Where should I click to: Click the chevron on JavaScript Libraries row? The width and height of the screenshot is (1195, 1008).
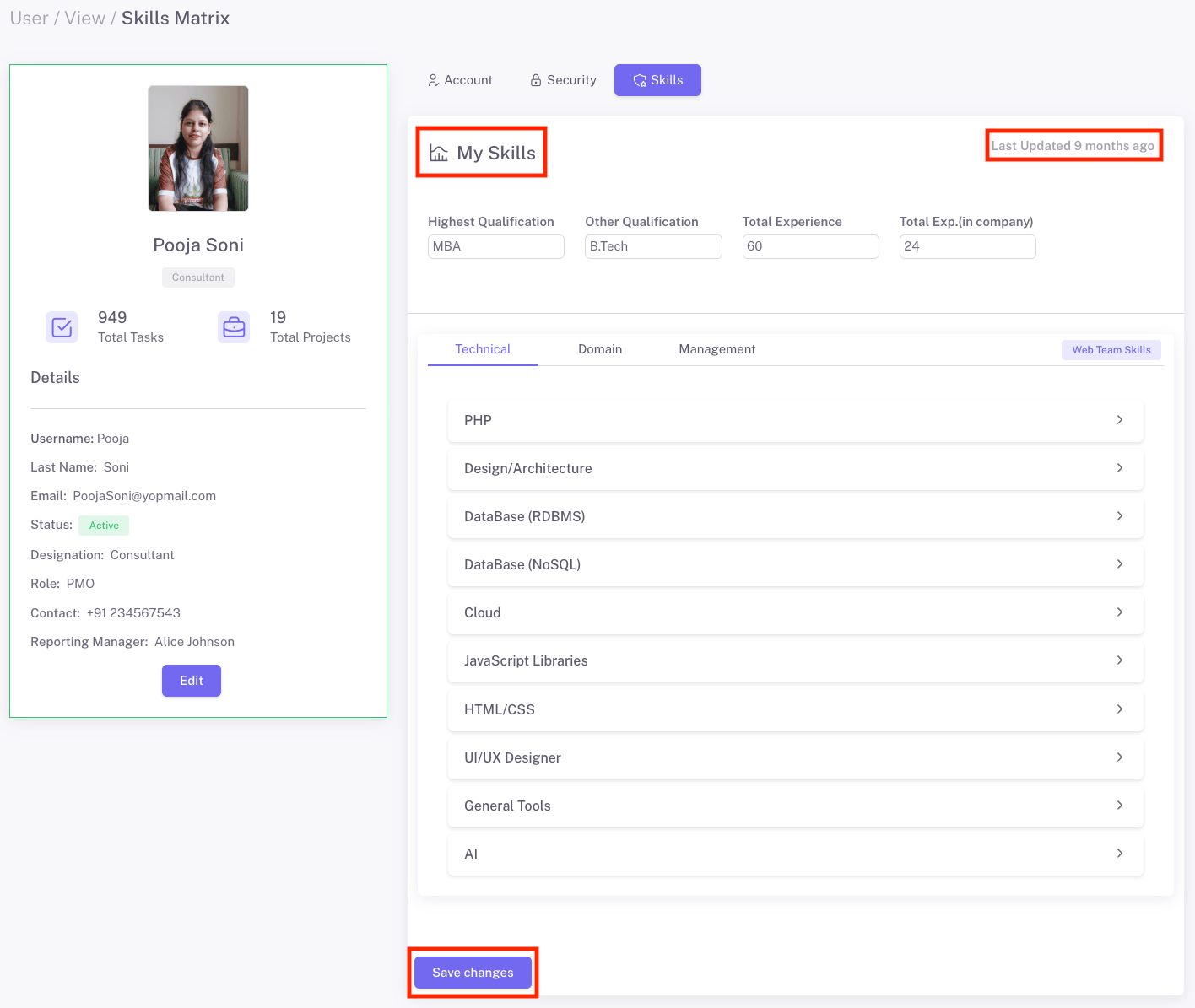point(1119,660)
